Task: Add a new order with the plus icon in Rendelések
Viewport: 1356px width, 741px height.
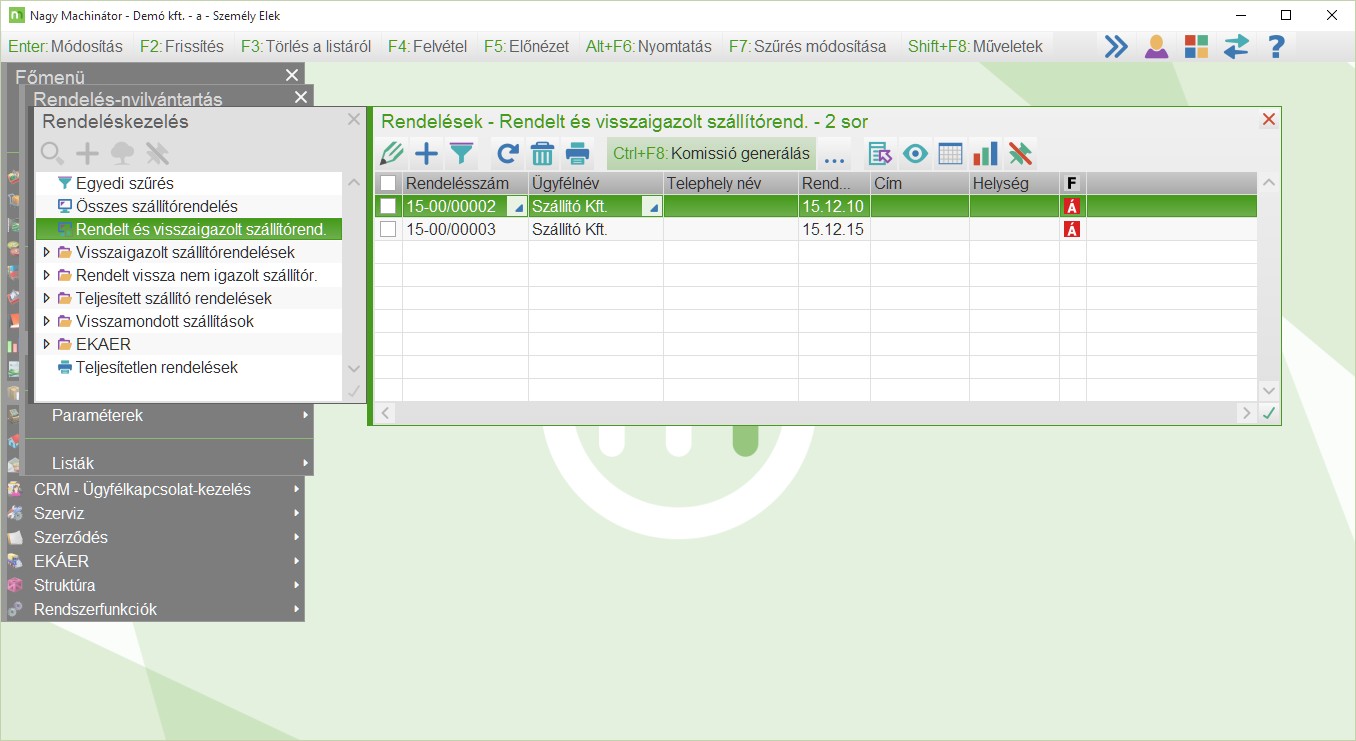Action: [426, 153]
